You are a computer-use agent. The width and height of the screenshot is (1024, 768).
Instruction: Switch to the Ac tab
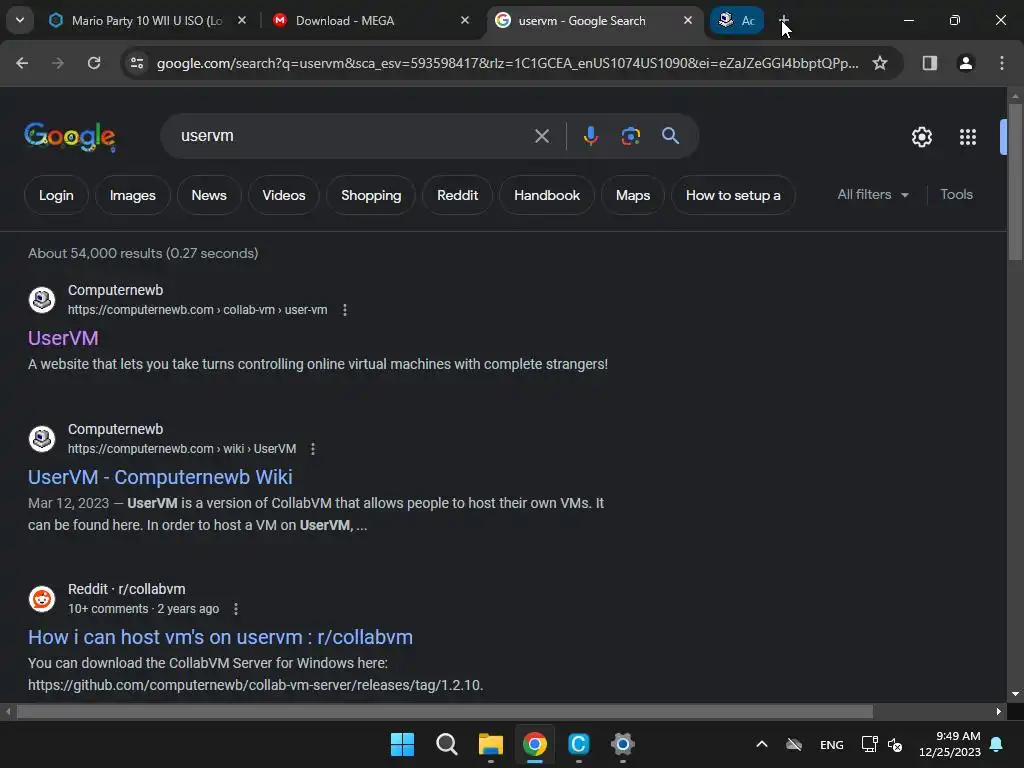pos(737,21)
